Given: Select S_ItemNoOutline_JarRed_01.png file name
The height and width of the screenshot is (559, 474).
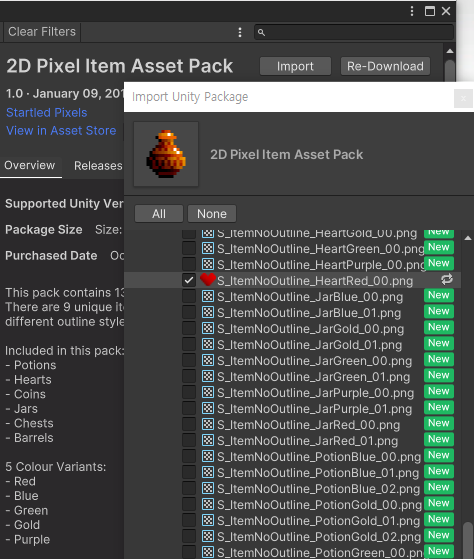Looking at the screenshot, I should click(308, 441).
